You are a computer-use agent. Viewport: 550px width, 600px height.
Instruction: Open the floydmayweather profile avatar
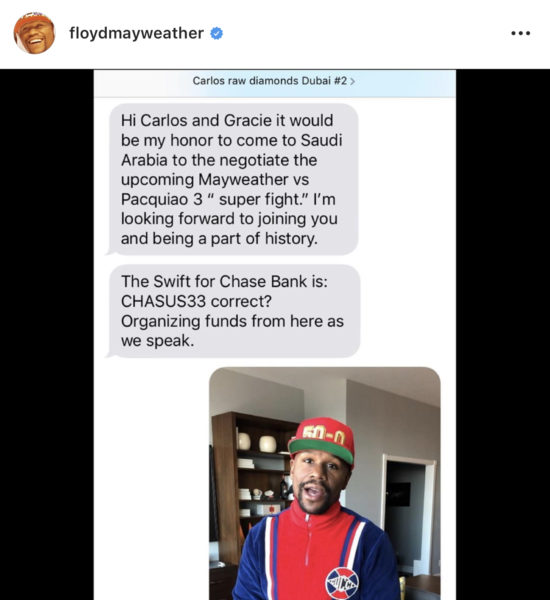(34, 33)
